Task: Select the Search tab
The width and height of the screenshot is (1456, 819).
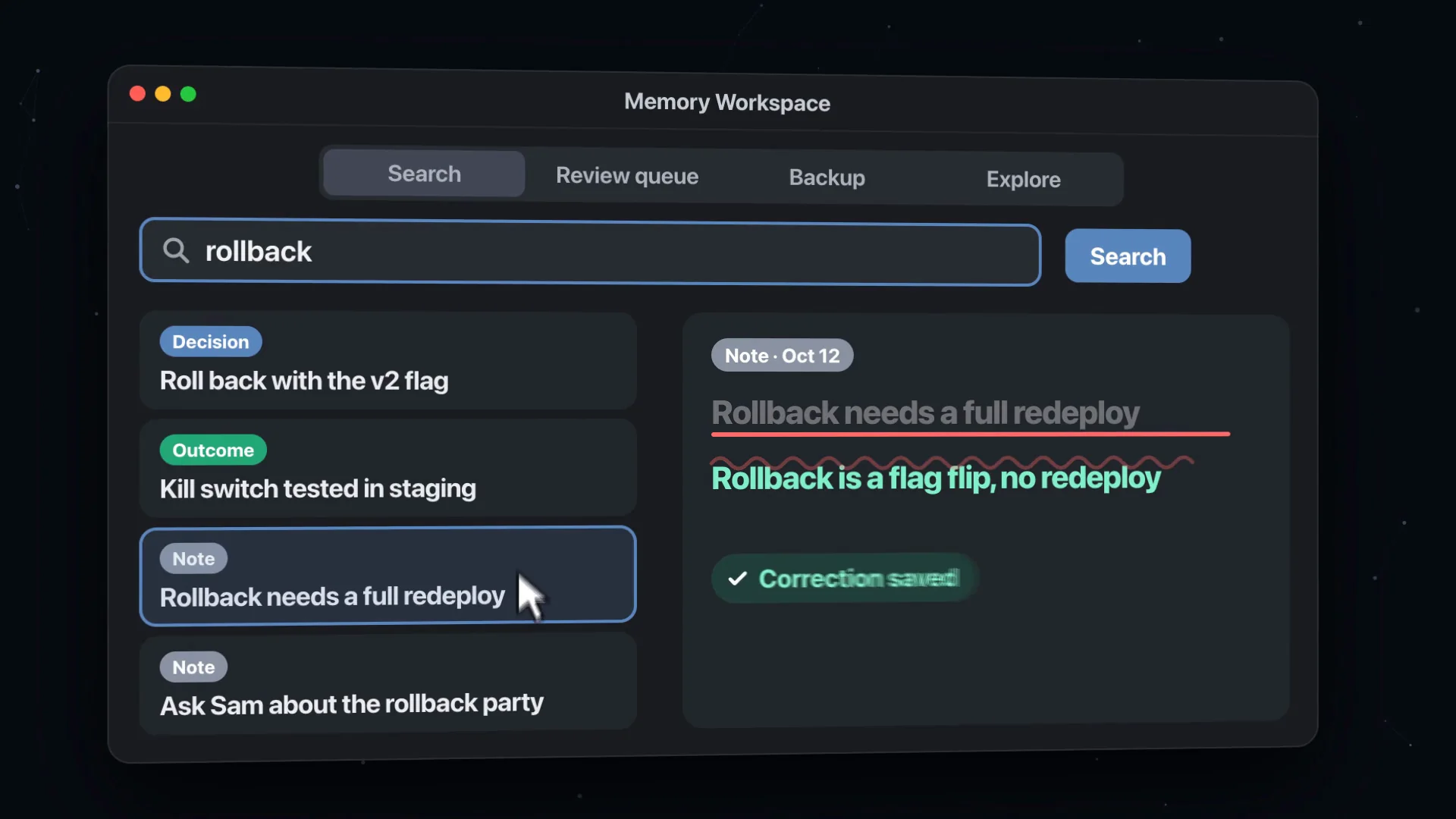Action: [424, 174]
